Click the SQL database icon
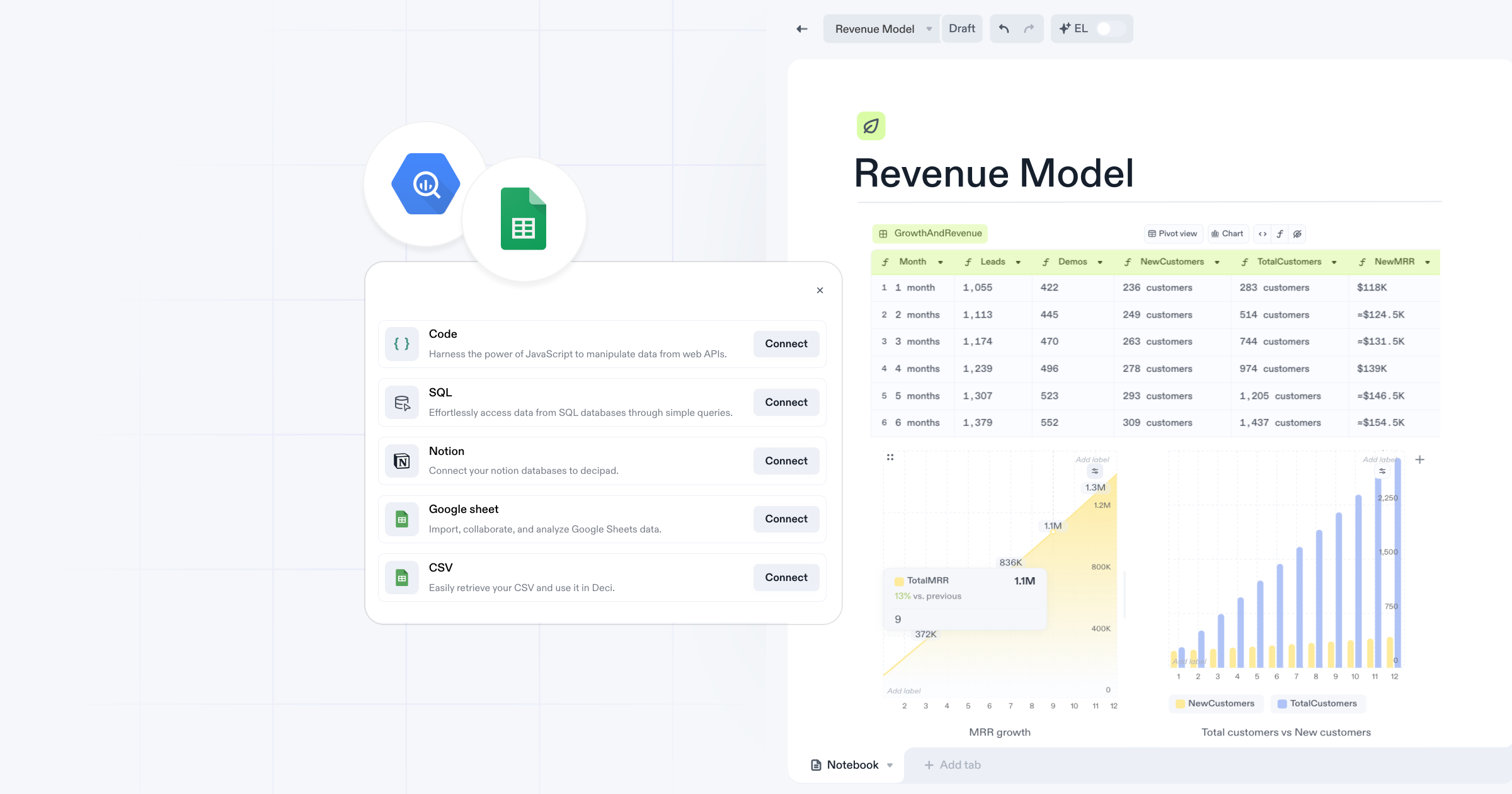The width and height of the screenshot is (1512, 794). point(402,403)
